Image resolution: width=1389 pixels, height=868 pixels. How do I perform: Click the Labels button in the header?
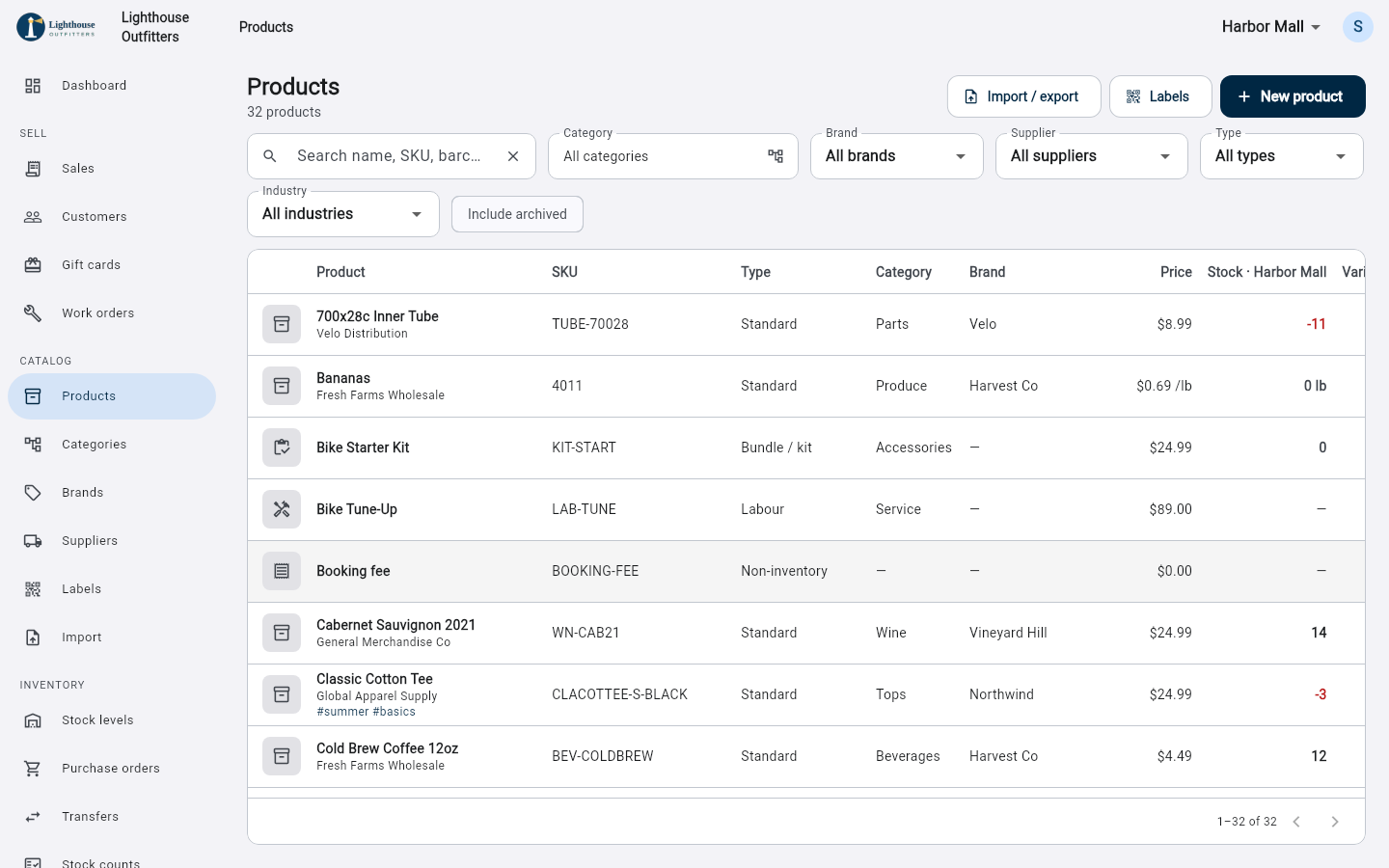(x=1160, y=96)
